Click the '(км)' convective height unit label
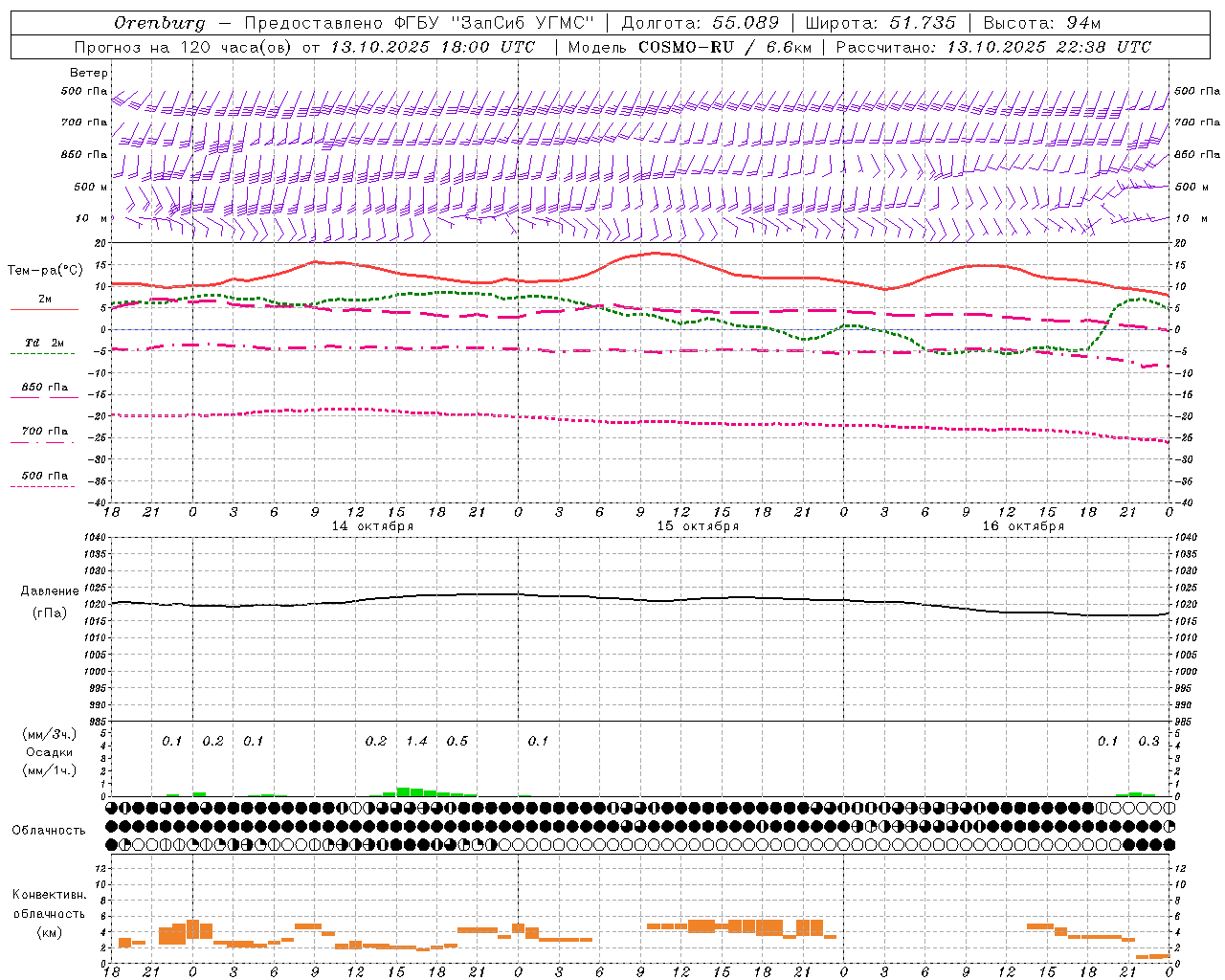 click(x=49, y=932)
